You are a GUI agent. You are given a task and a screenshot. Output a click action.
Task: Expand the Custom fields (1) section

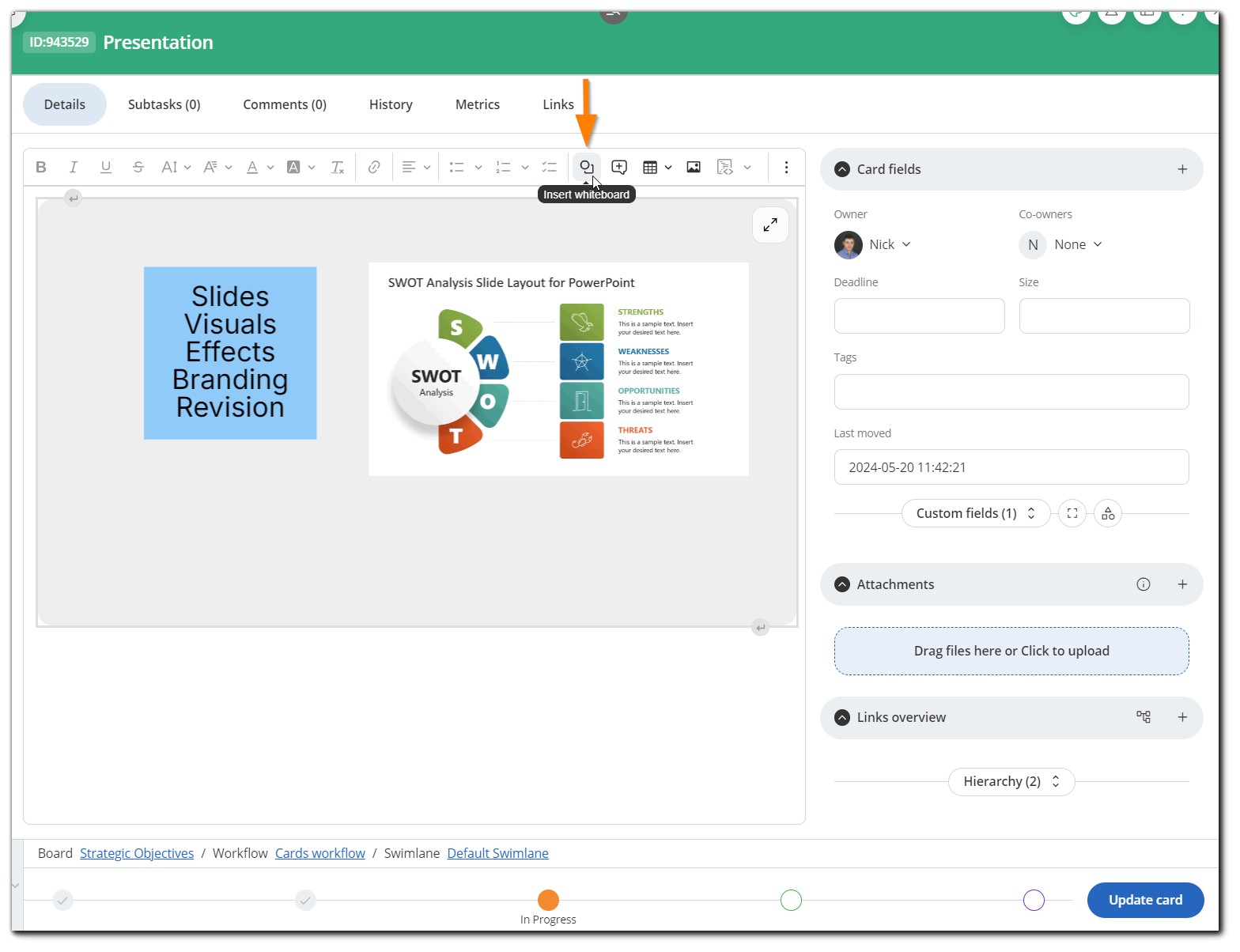[x=975, y=513]
